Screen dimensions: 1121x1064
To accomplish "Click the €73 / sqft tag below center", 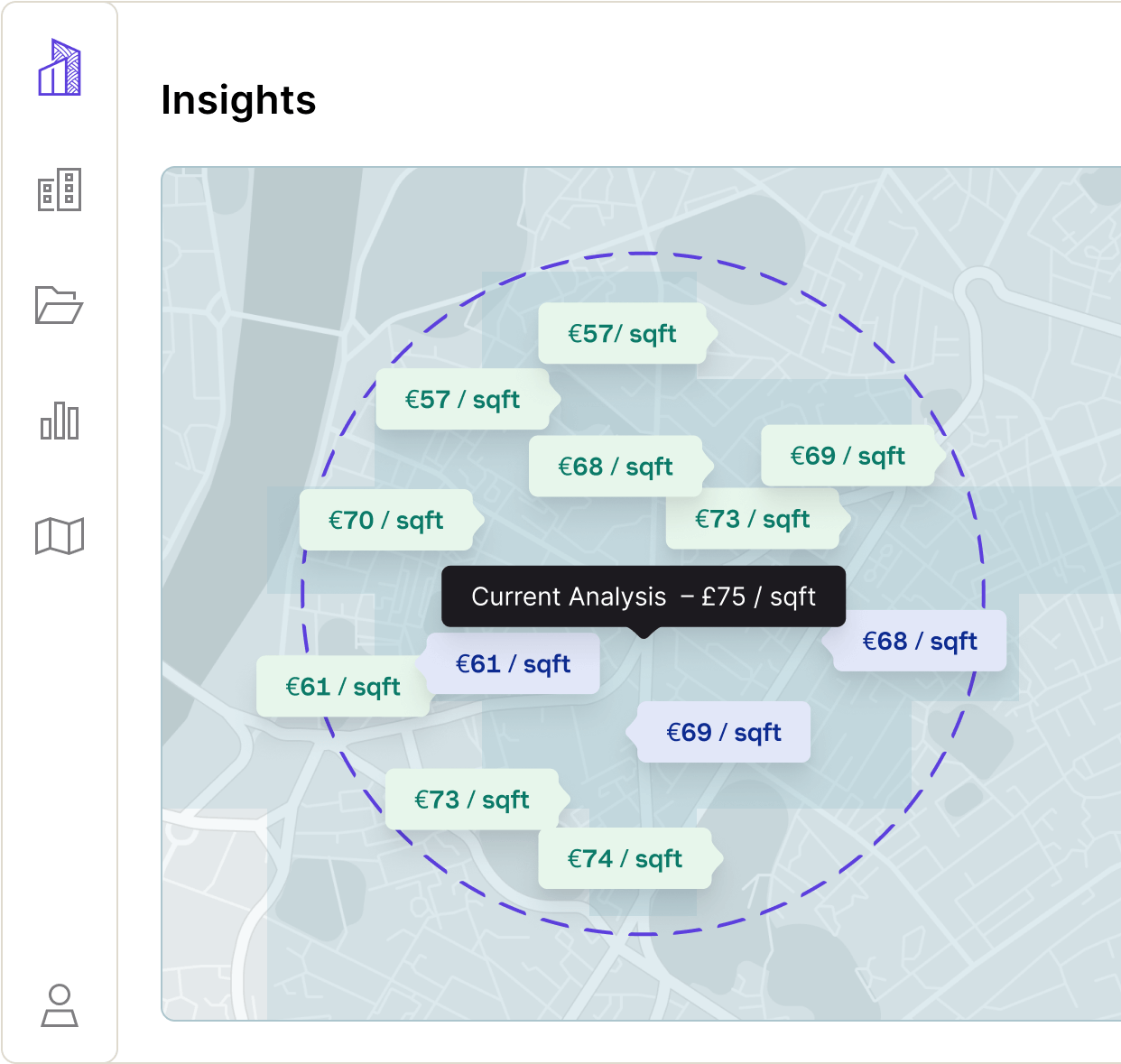I will tap(473, 799).
